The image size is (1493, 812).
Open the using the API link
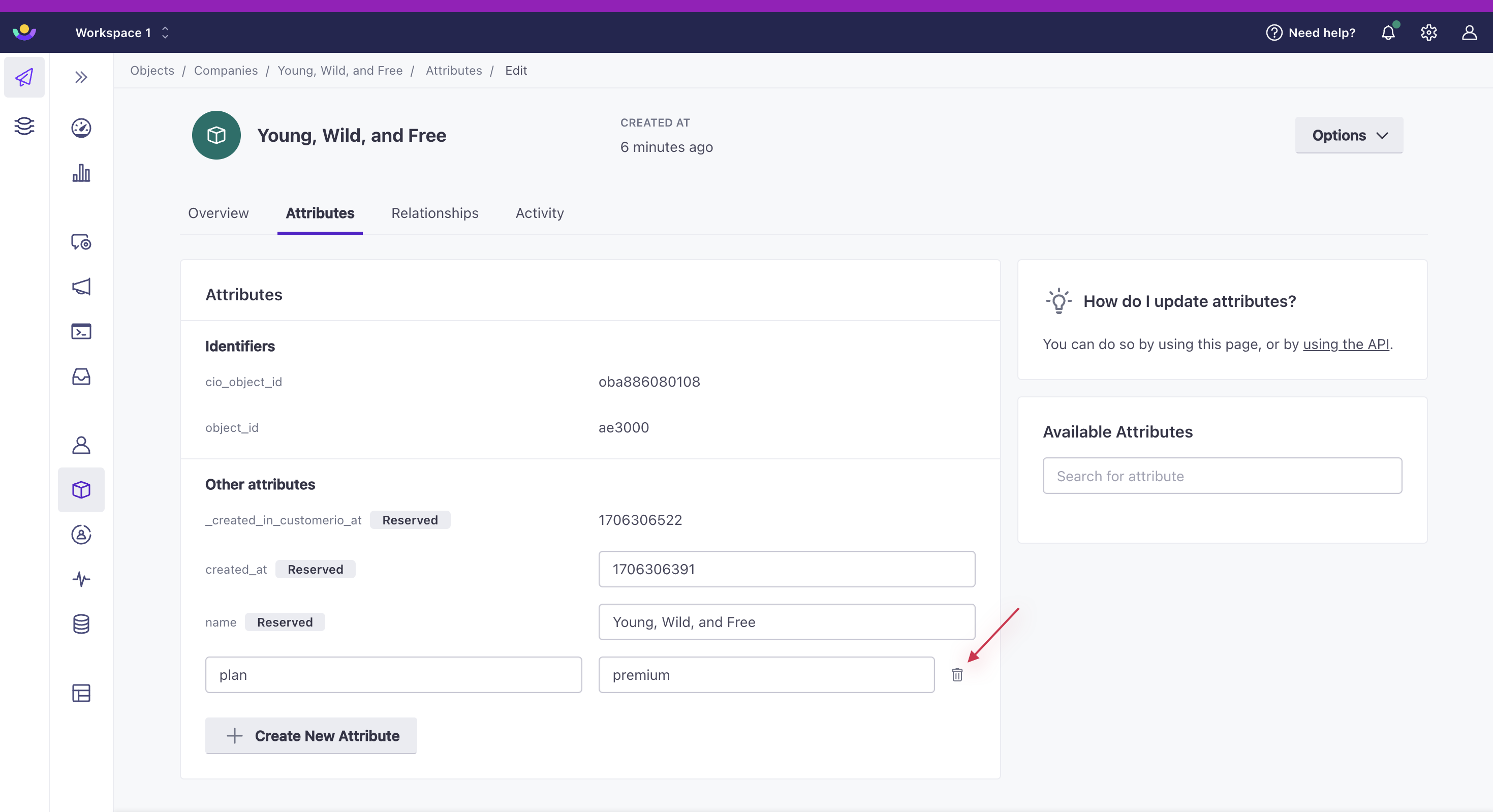pyautogui.click(x=1346, y=345)
